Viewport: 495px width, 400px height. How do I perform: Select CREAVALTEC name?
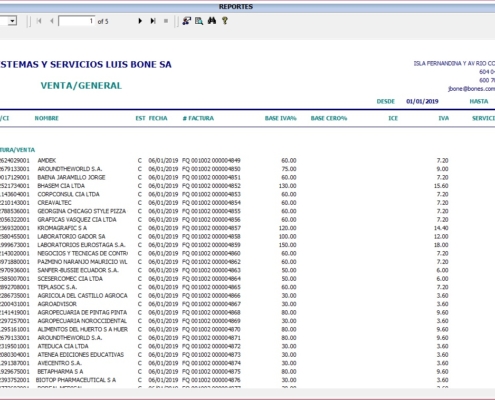coord(54,203)
